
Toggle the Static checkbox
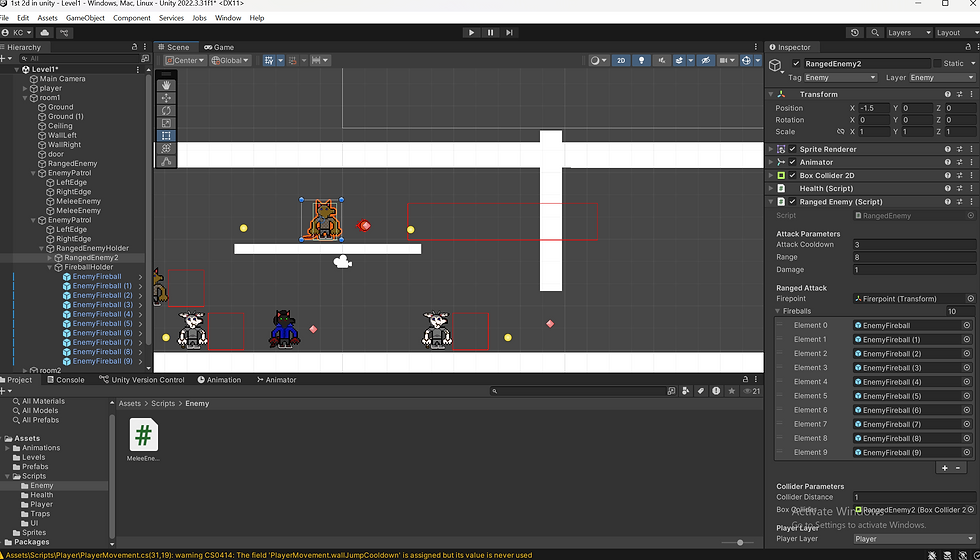pyautogui.click(x=937, y=64)
